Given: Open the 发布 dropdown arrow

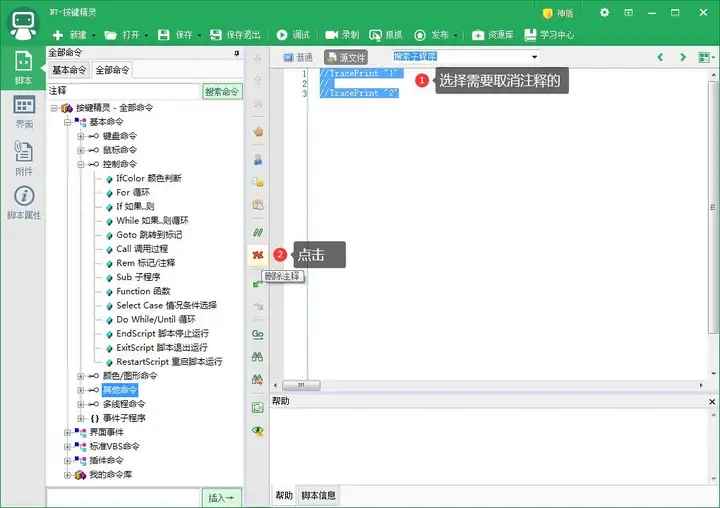Looking at the screenshot, I should point(456,35).
